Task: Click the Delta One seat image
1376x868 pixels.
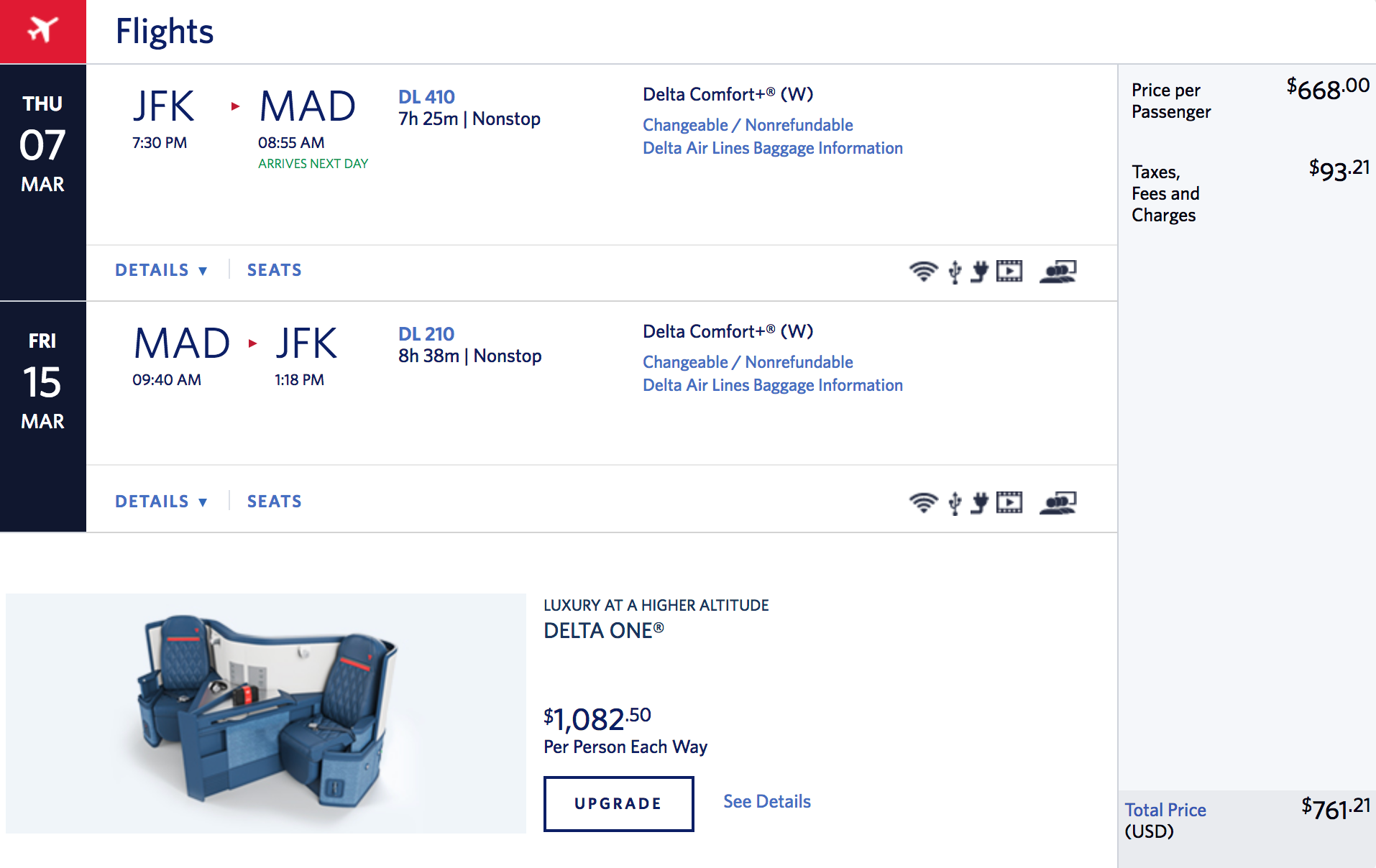Action: 266,713
